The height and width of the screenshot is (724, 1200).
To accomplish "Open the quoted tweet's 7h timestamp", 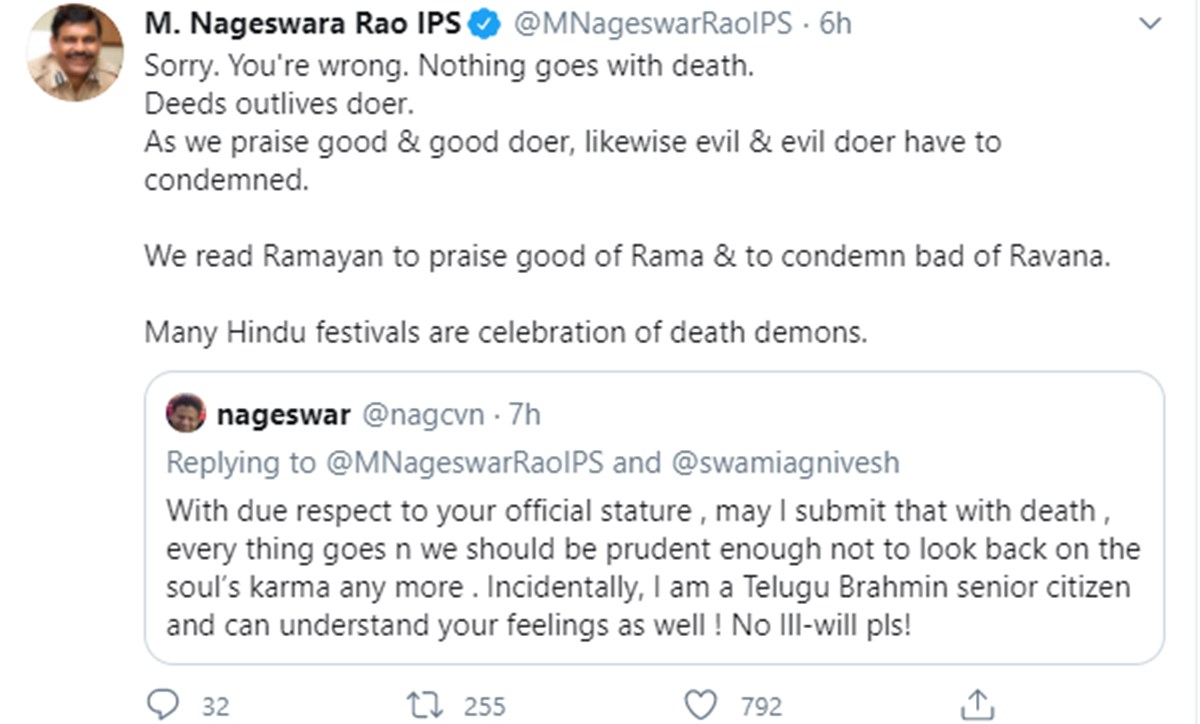I will (524, 414).
